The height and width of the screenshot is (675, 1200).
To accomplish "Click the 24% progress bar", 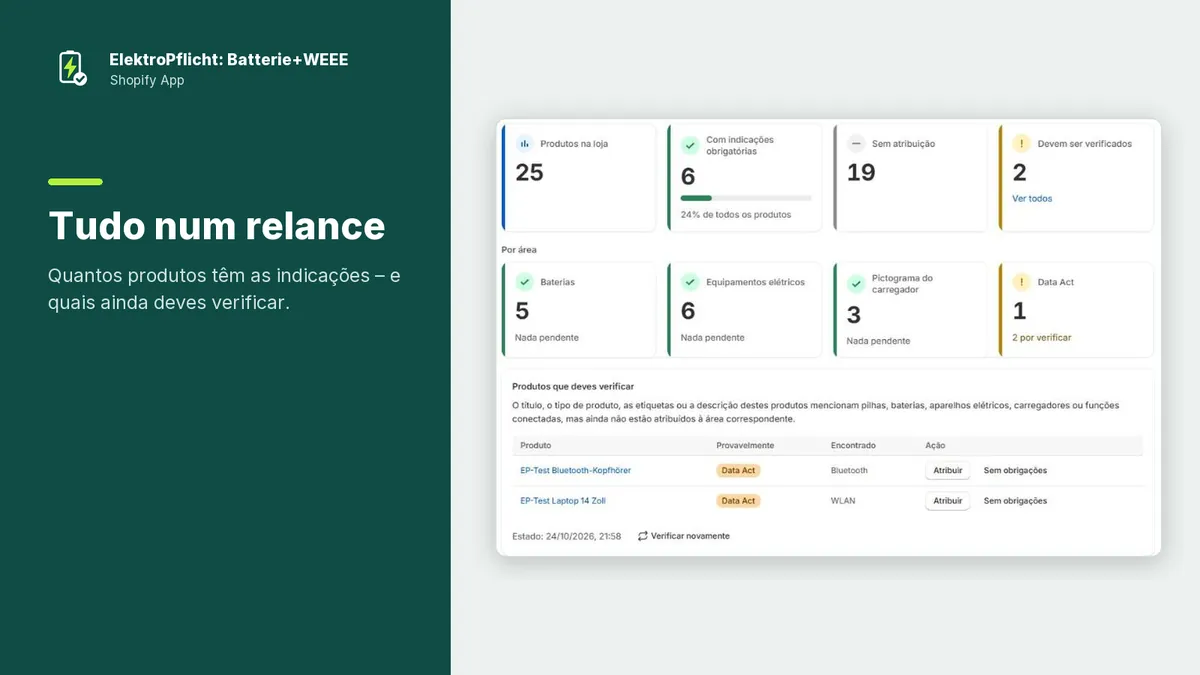I will (746, 198).
